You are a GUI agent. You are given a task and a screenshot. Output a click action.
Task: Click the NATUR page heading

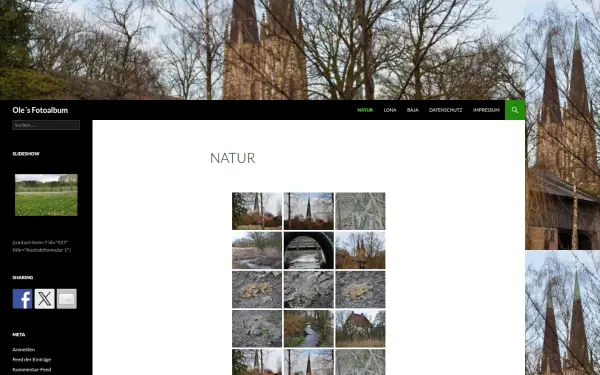(233, 158)
